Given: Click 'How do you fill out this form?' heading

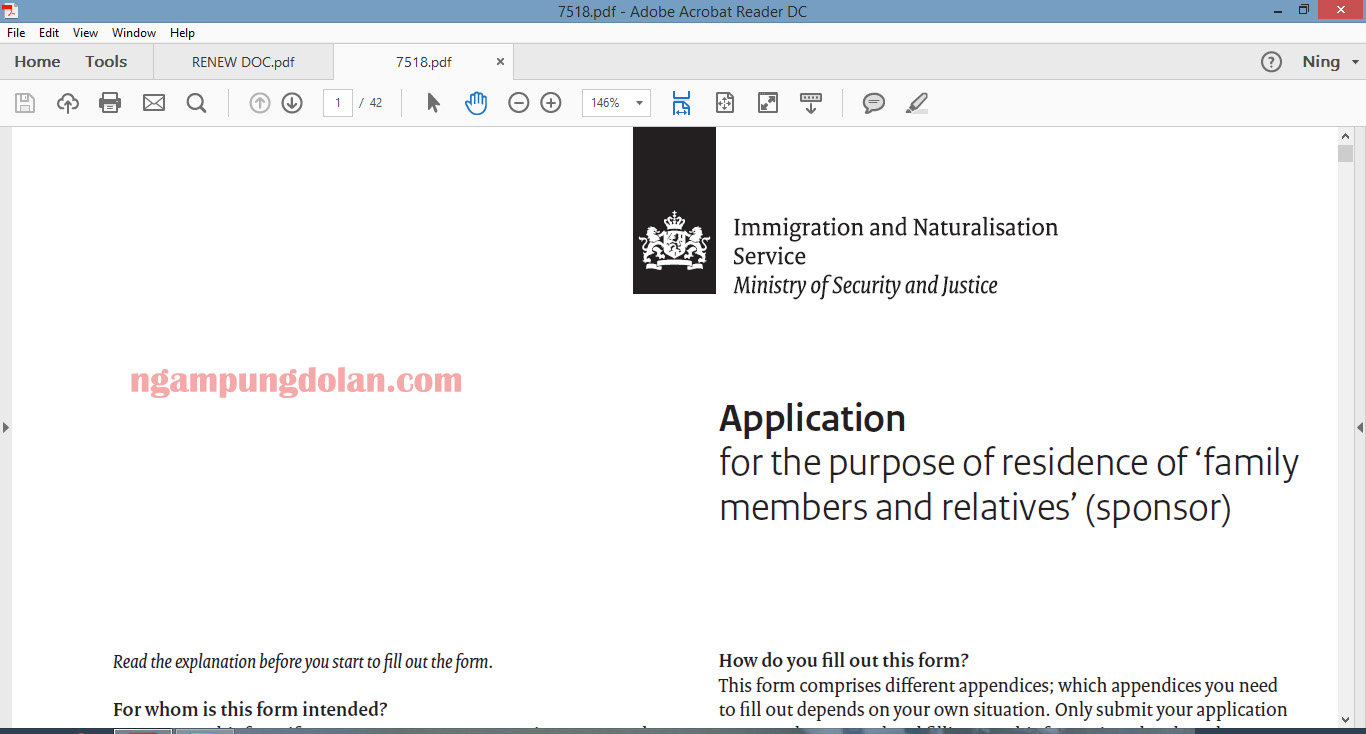Looking at the screenshot, I should coord(844,661).
